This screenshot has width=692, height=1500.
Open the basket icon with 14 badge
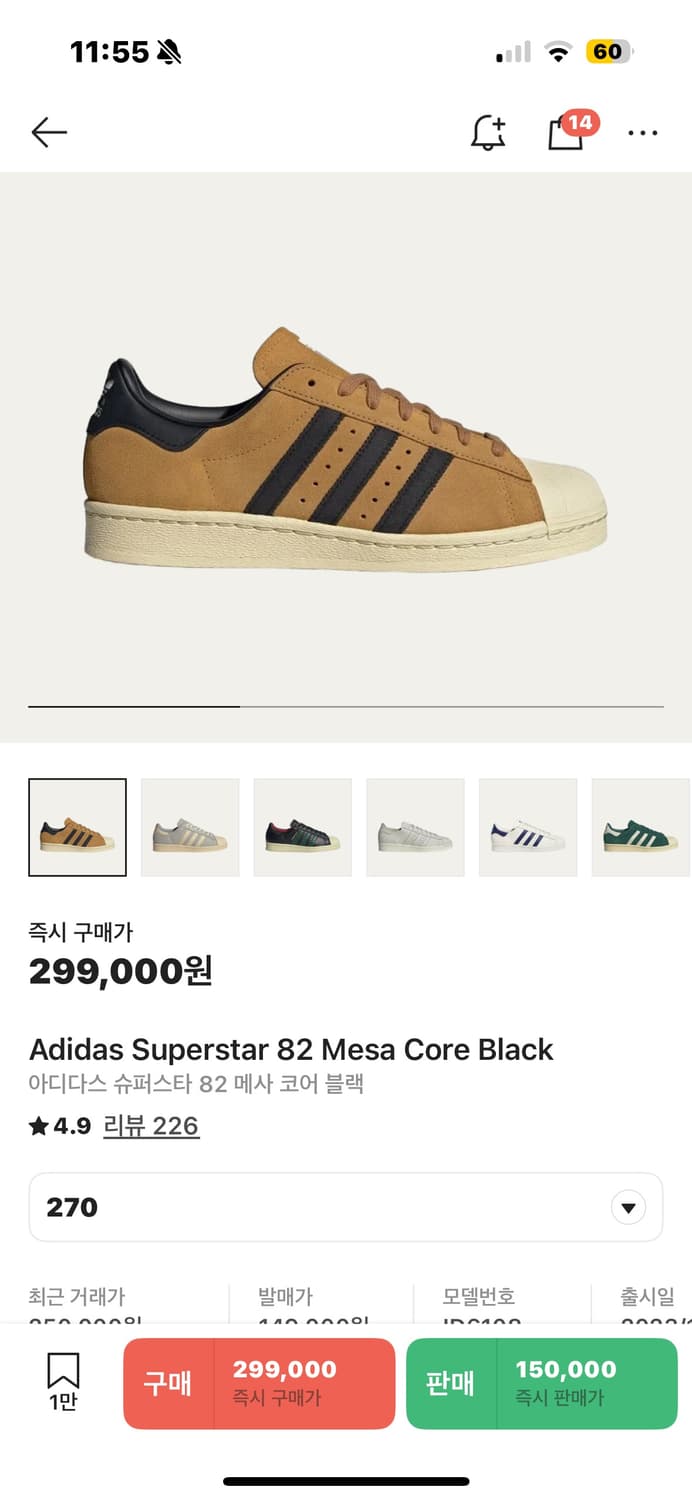click(566, 132)
